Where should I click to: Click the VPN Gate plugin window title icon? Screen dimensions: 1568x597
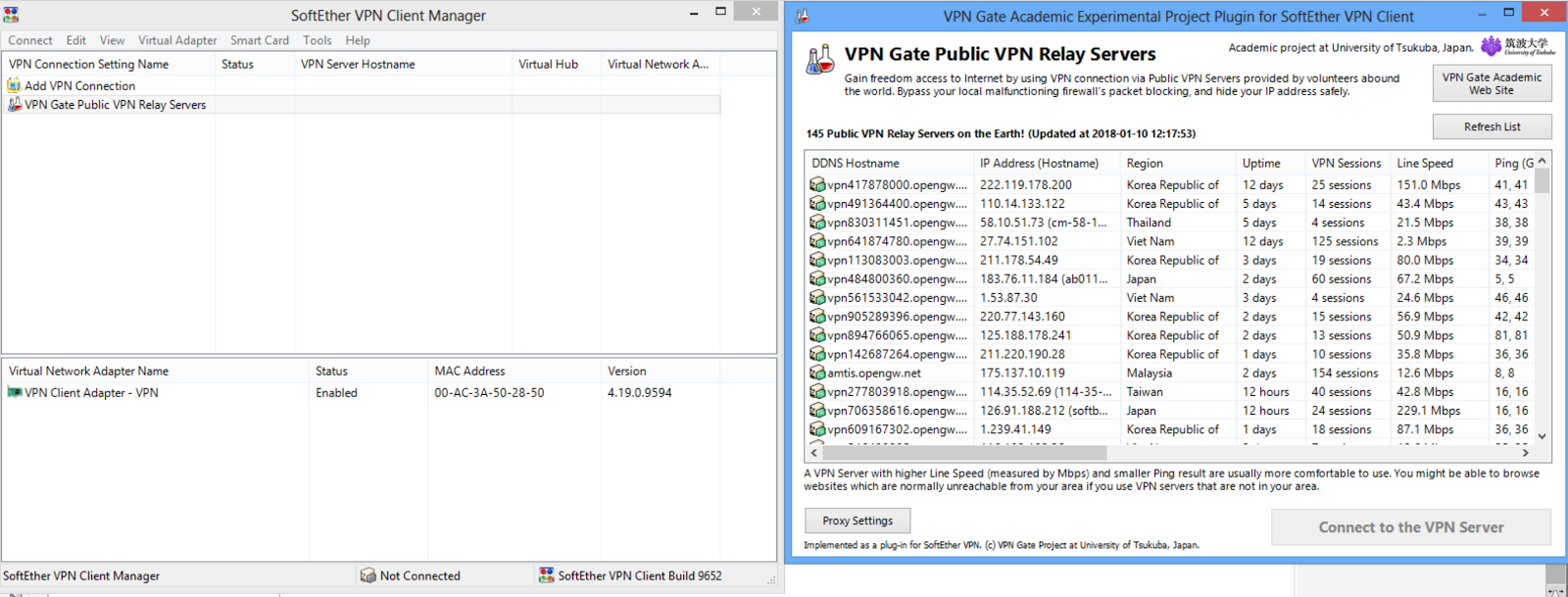click(x=802, y=16)
